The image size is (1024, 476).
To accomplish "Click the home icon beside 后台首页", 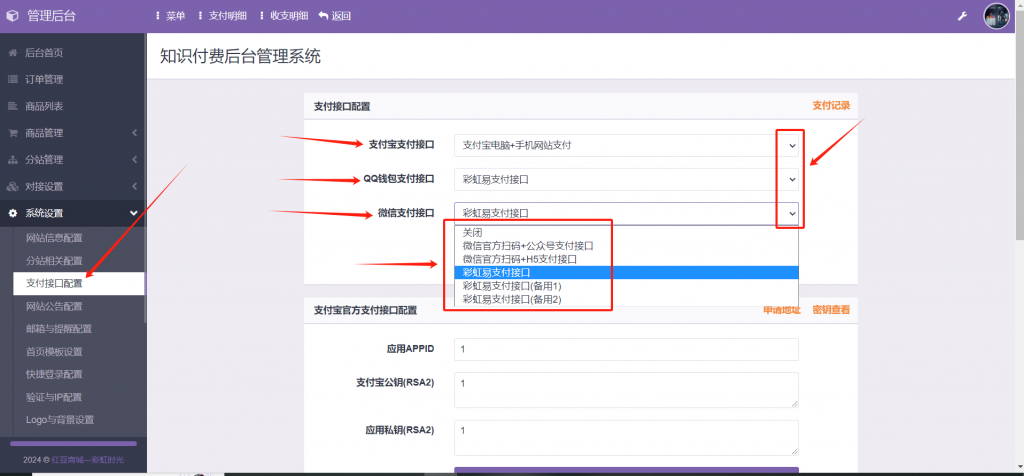I will point(12,53).
